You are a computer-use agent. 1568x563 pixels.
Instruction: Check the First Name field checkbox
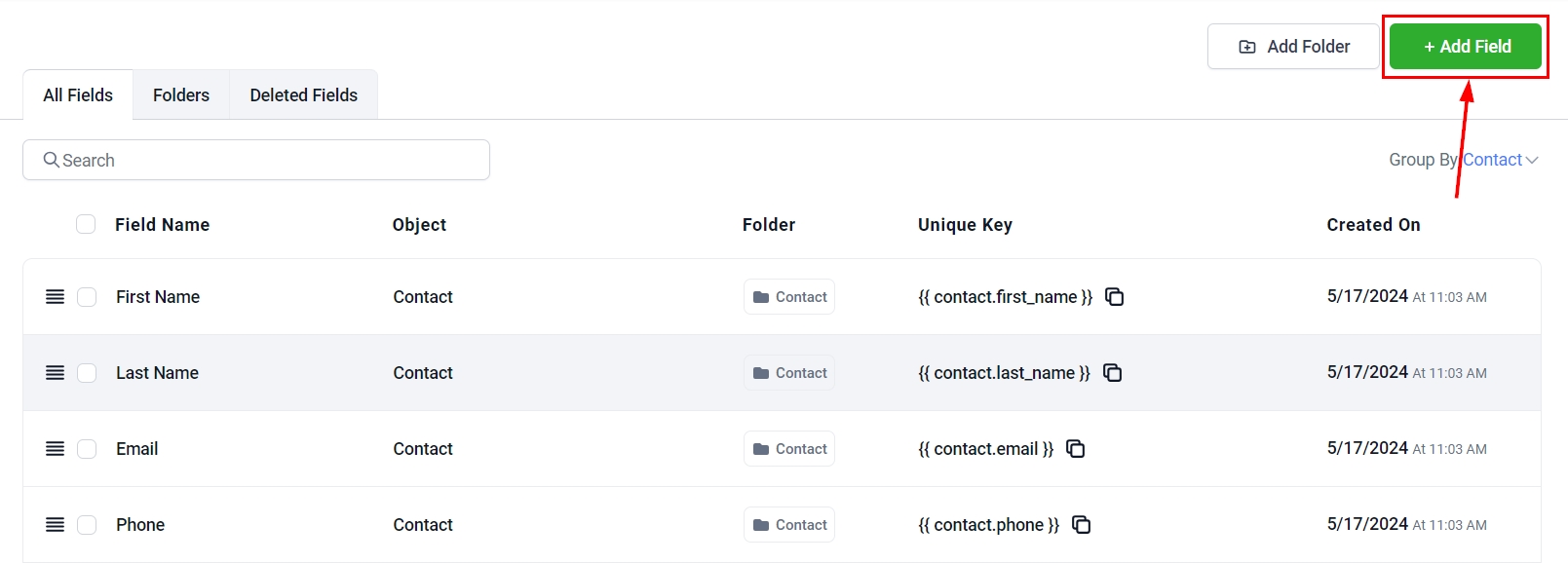[x=87, y=297]
